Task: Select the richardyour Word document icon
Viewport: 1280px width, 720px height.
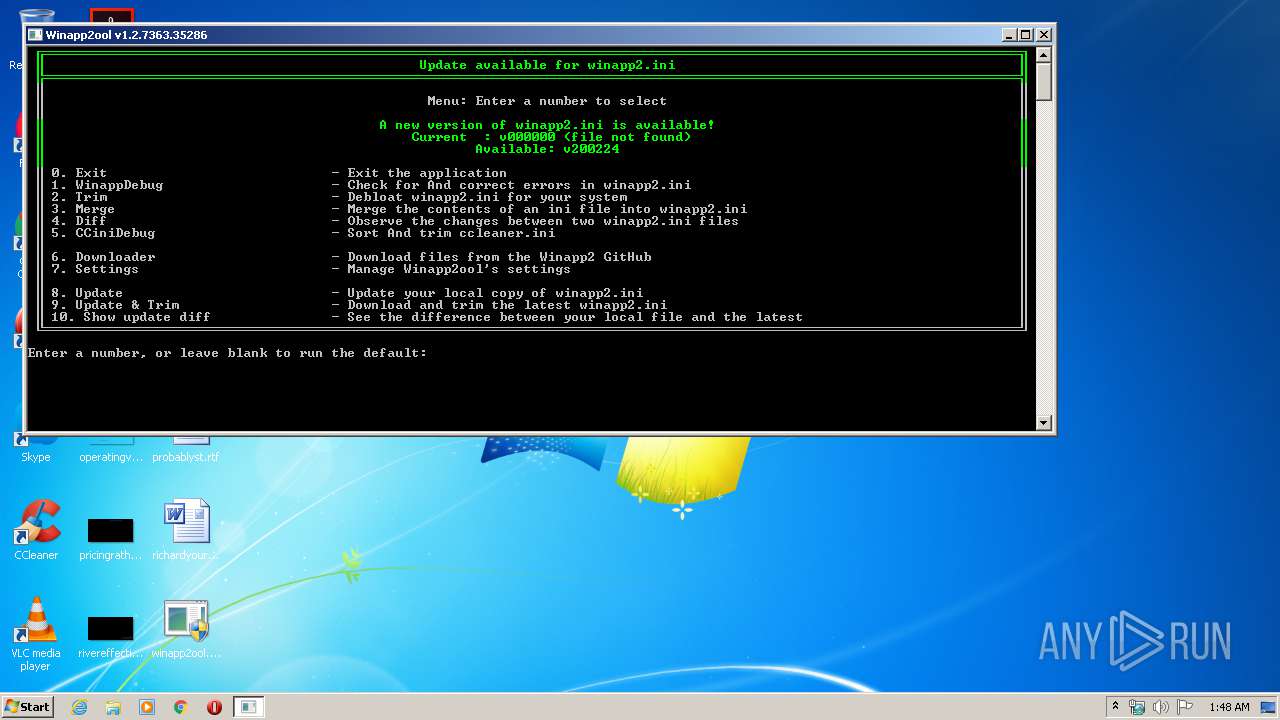Action: 186,530
